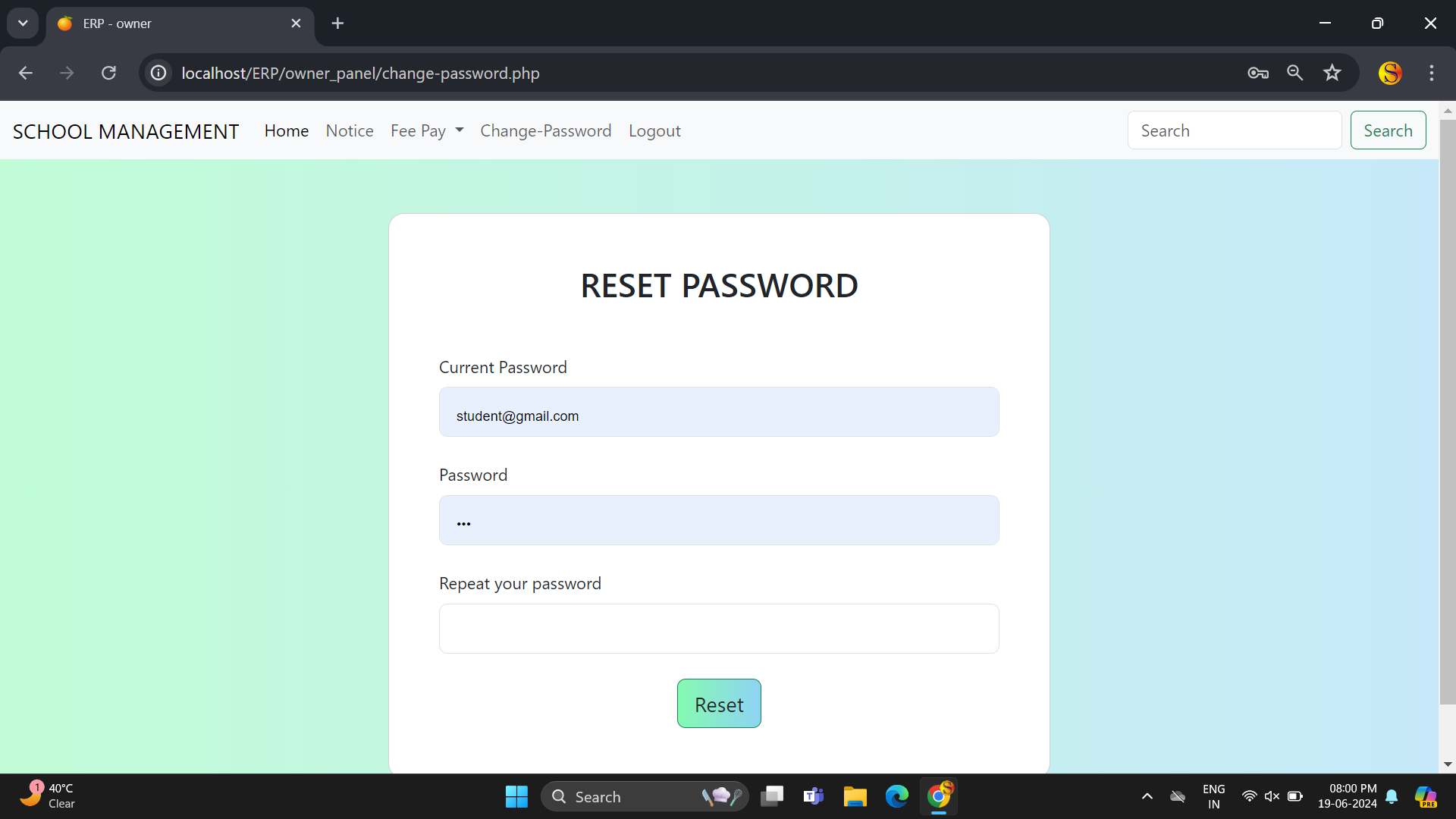This screenshot has width=1456, height=819.
Task: Go to the Notice menu item
Action: [x=350, y=130]
